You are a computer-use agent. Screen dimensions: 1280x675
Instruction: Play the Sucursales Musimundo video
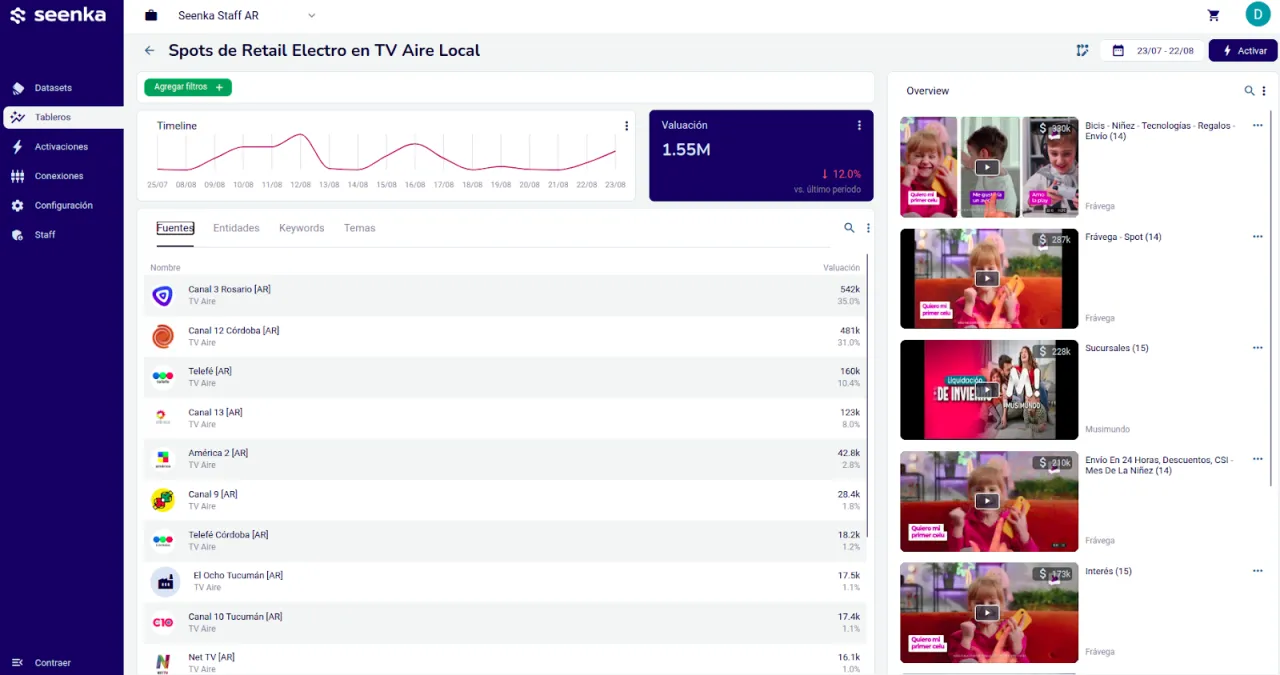click(987, 390)
